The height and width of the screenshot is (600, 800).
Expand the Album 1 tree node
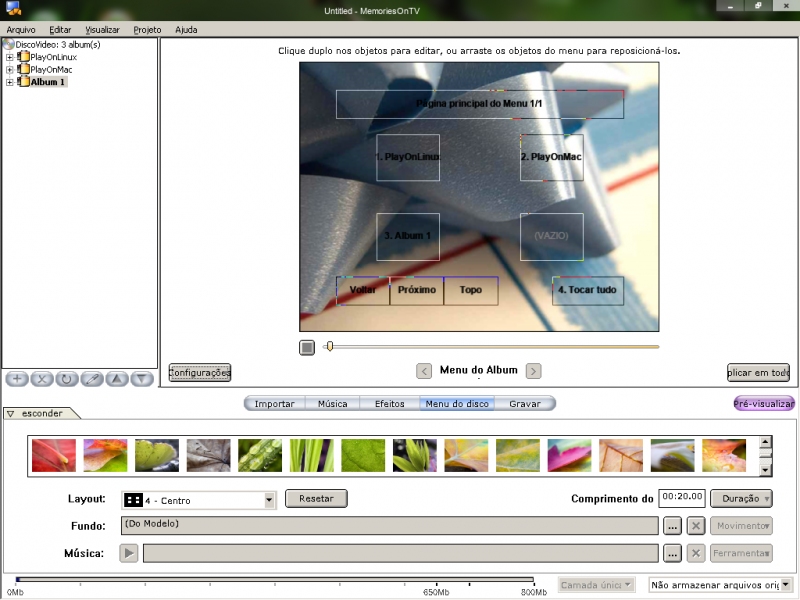10,82
